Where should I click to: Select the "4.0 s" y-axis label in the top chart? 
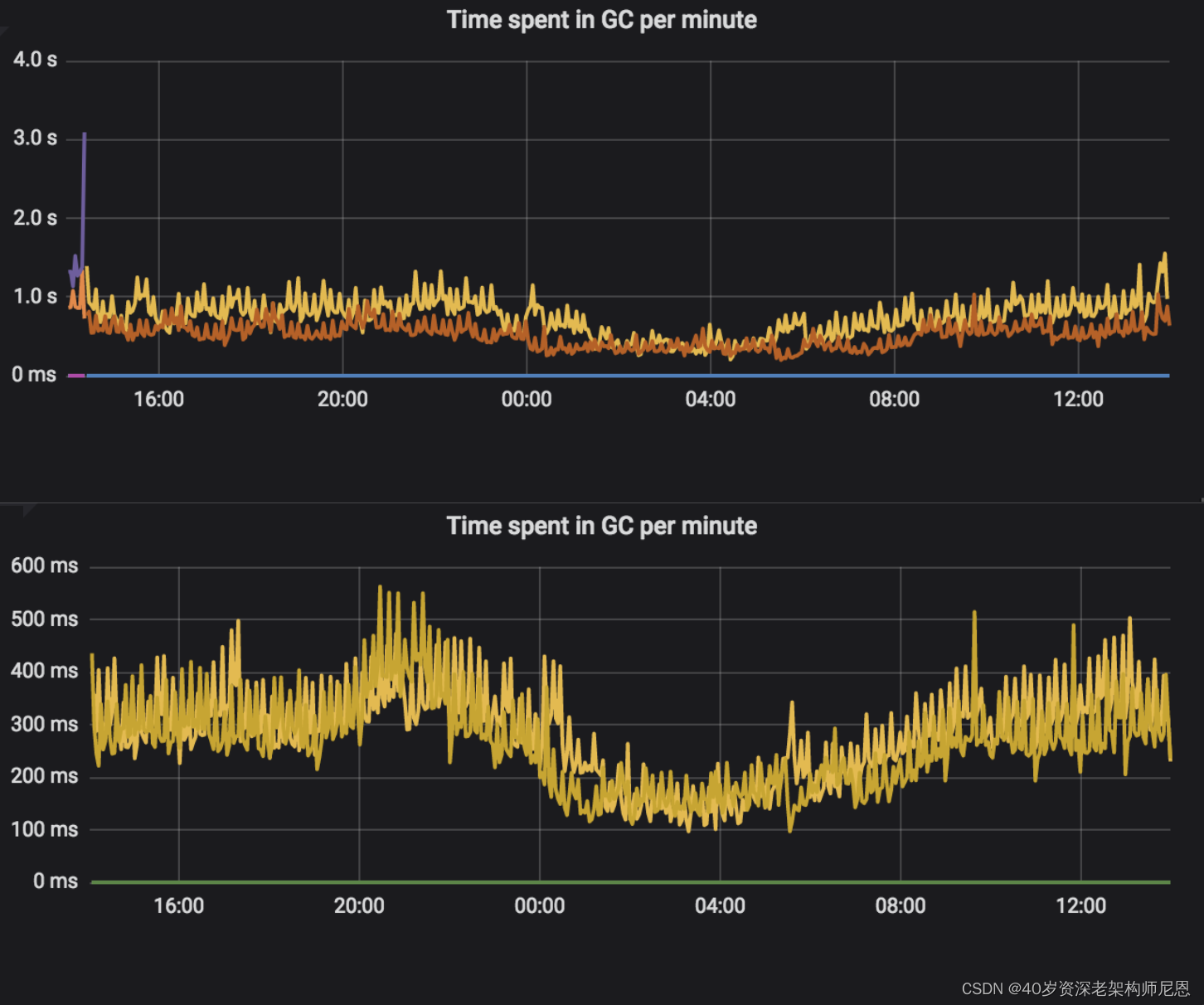tap(35, 60)
